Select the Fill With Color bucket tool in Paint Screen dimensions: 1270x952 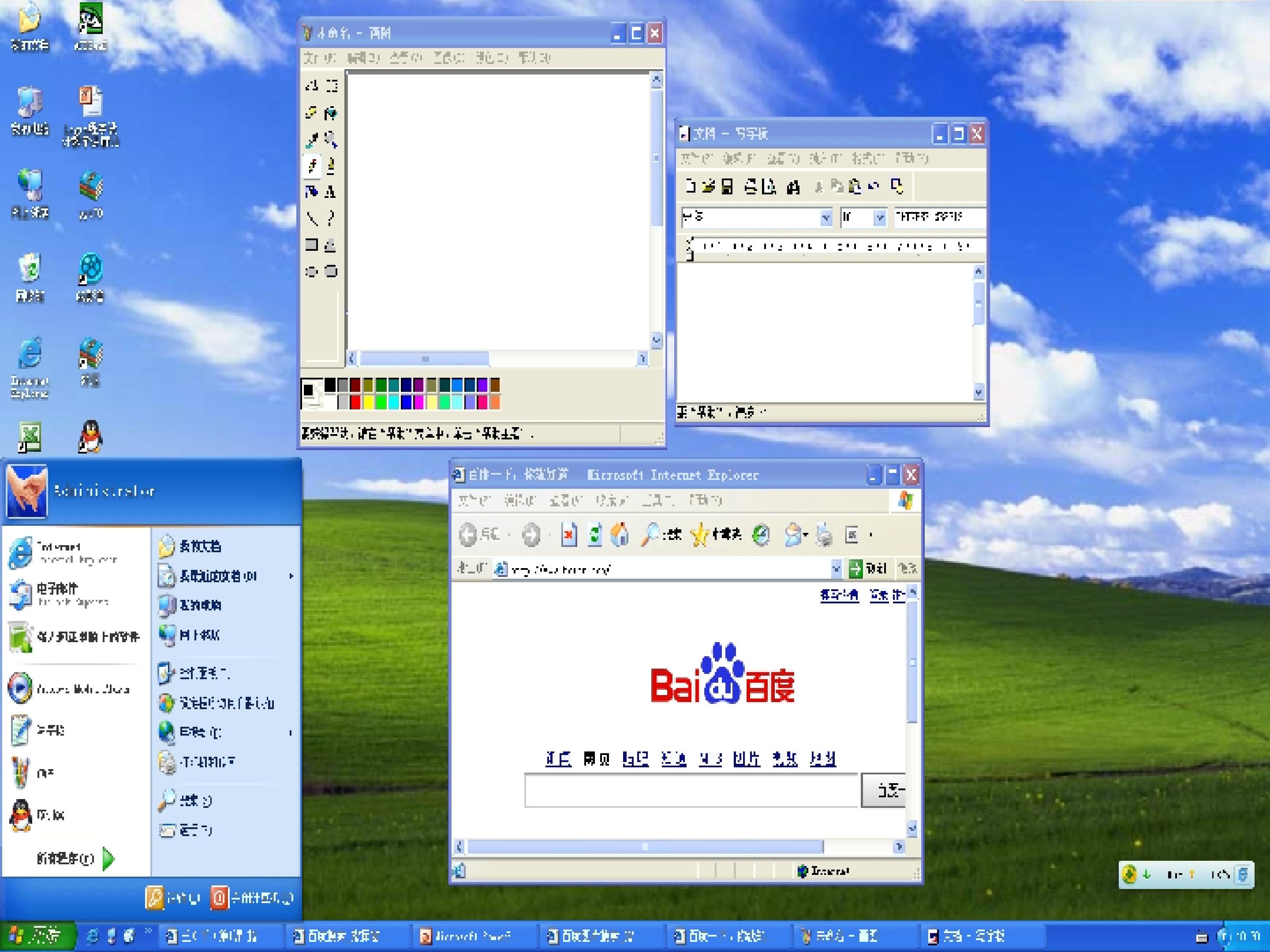click(331, 113)
